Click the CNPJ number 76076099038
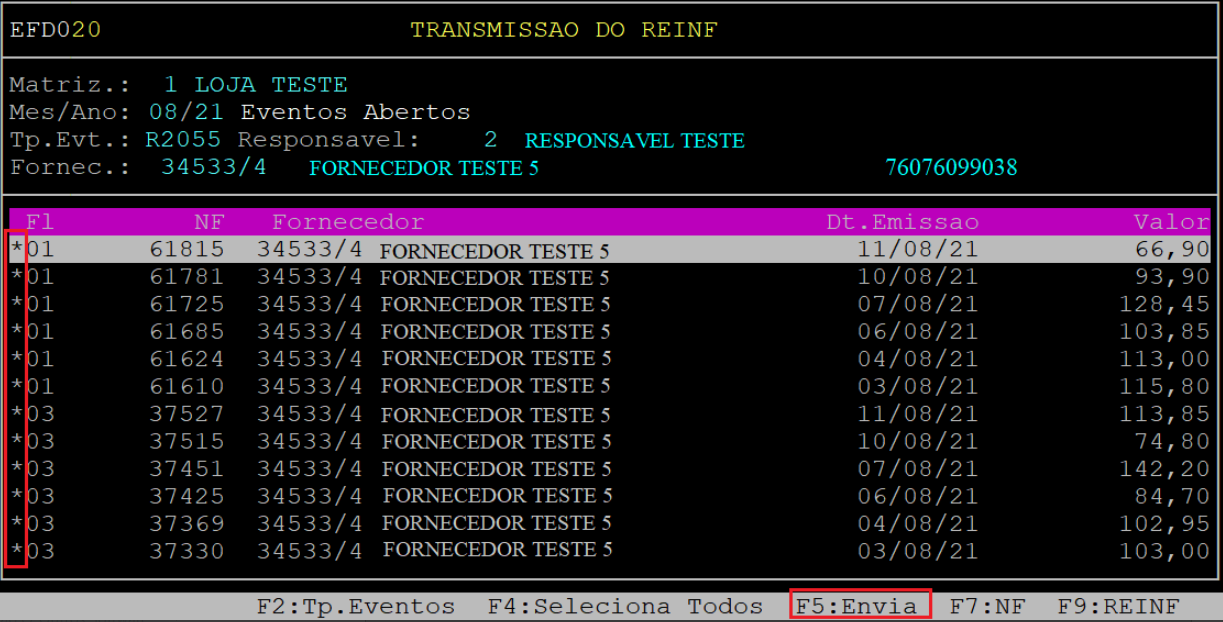The width and height of the screenshot is (1223, 622). [x=951, y=167]
